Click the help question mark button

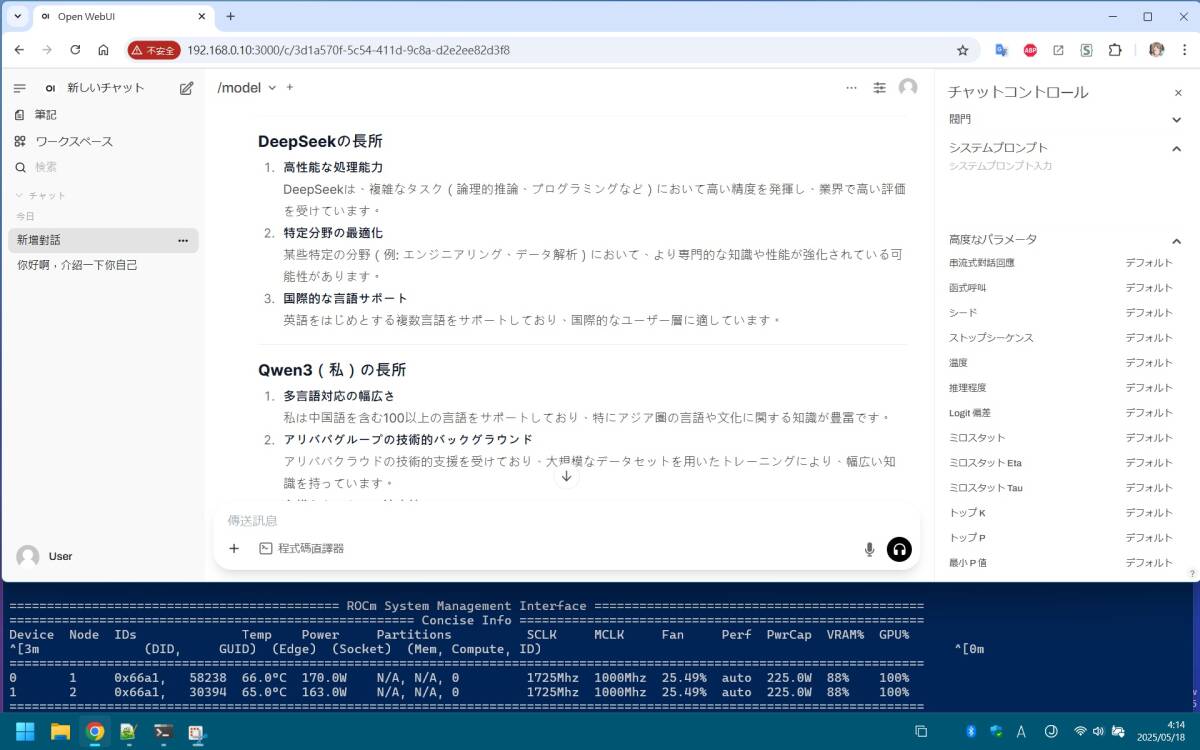tap(1191, 573)
